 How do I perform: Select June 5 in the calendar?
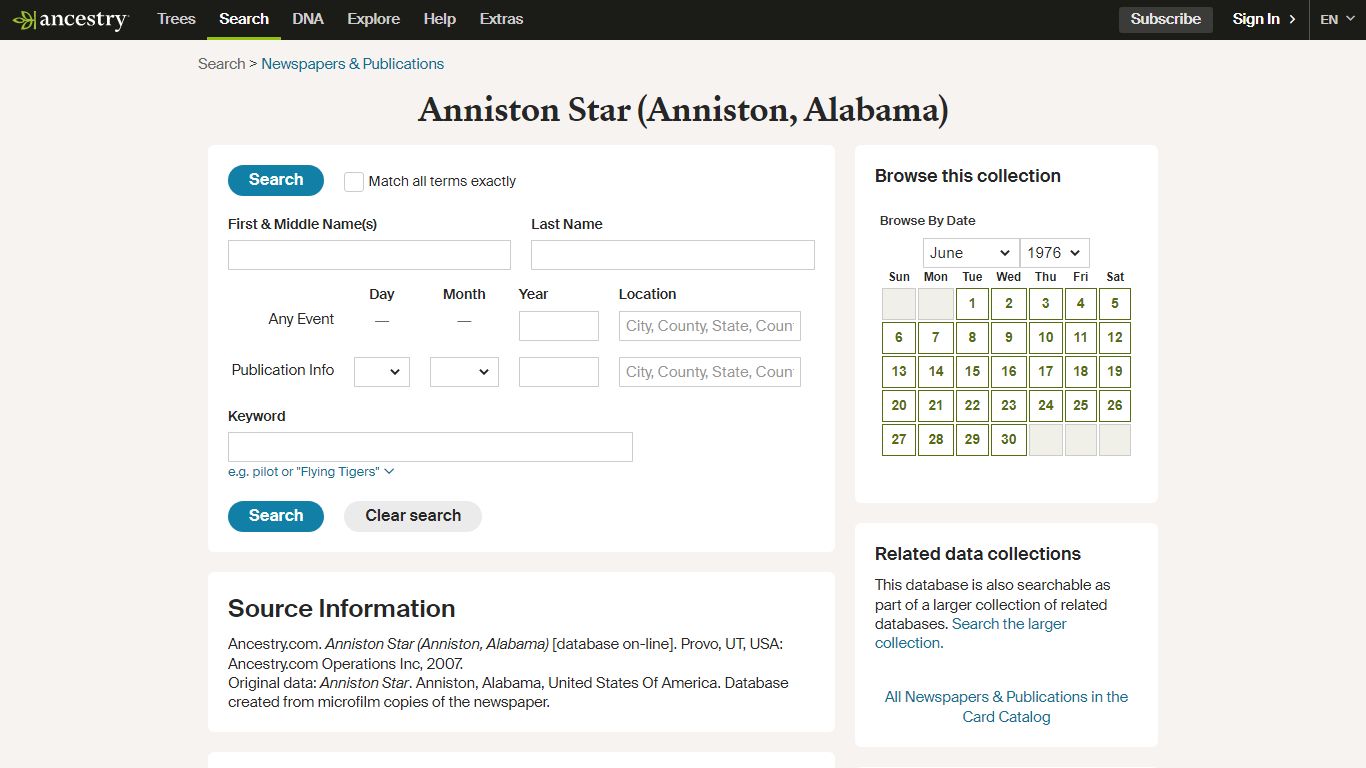(1115, 304)
